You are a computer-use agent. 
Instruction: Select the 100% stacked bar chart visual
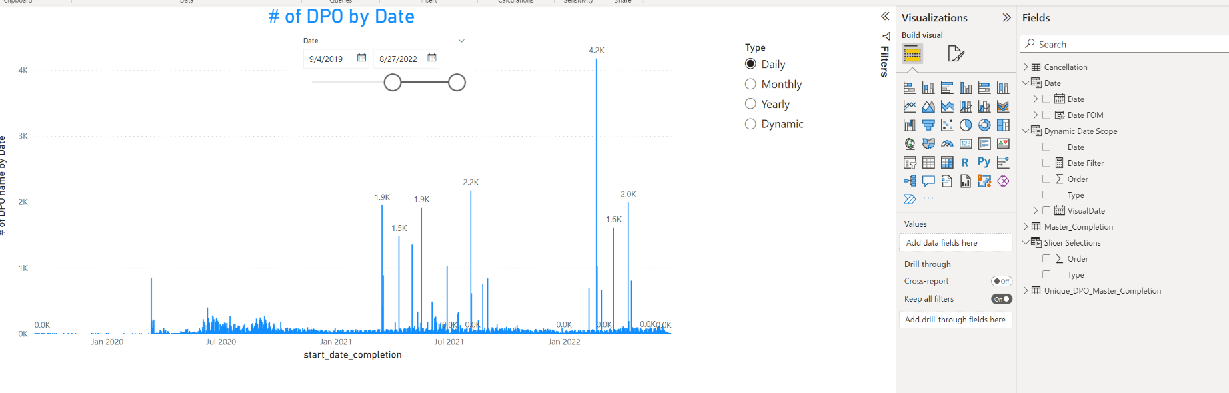click(984, 88)
